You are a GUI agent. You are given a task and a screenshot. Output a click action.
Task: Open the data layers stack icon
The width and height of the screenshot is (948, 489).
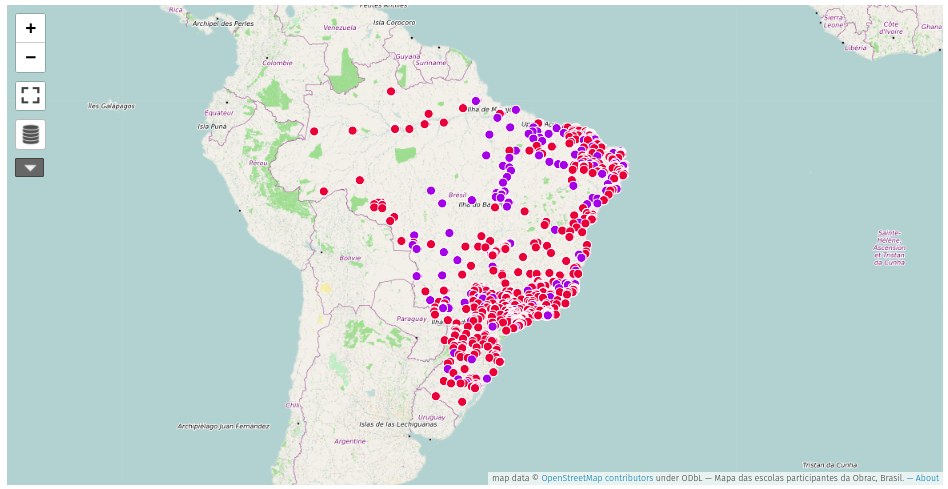pos(30,134)
